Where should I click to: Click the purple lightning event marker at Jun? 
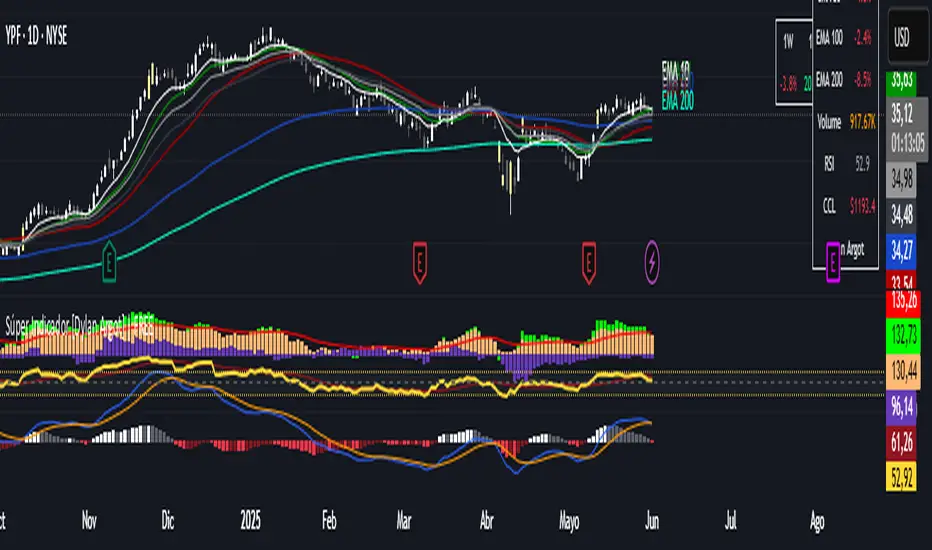652,262
